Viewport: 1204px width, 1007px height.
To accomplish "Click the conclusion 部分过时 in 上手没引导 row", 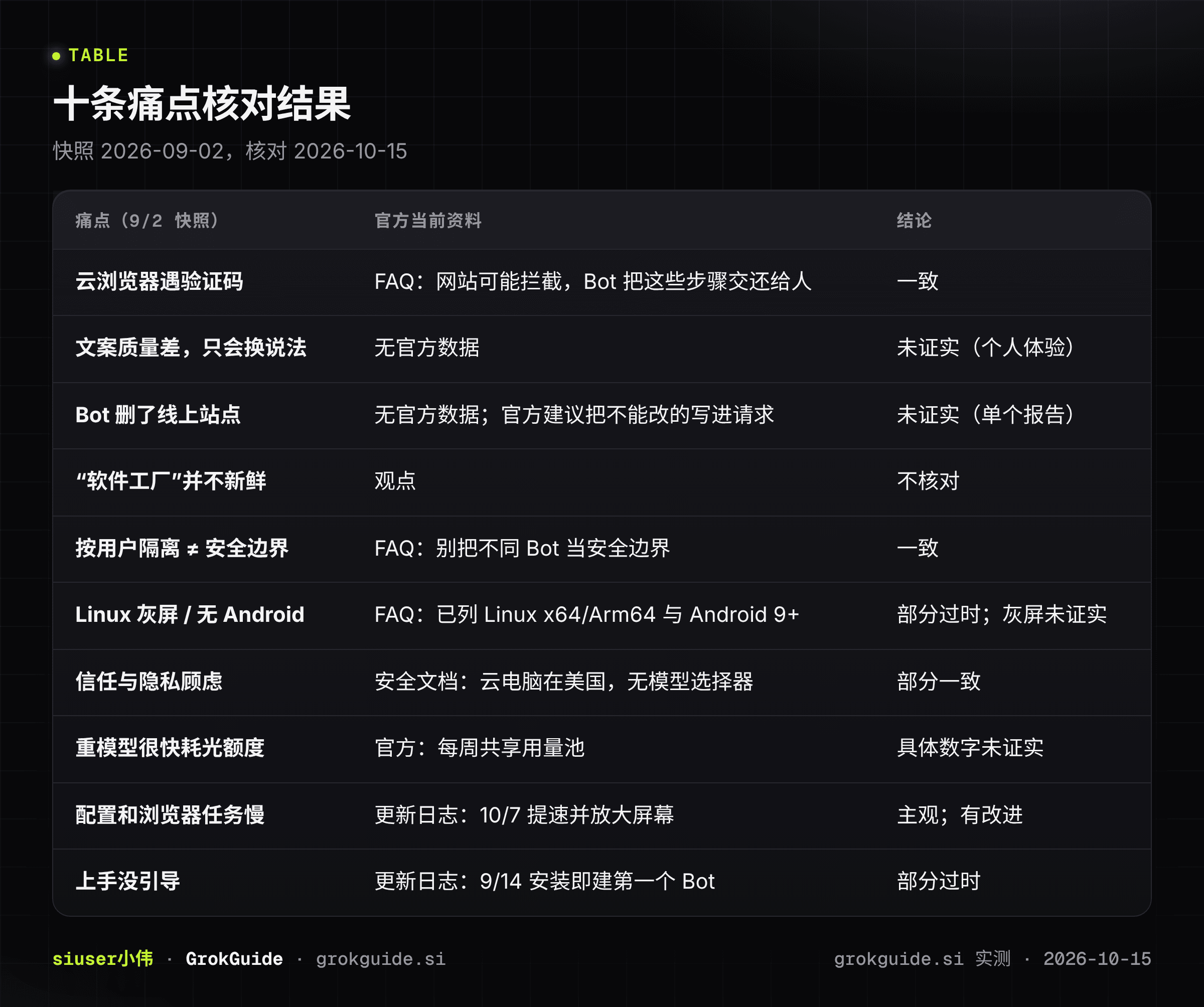I will pyautogui.click(x=939, y=881).
